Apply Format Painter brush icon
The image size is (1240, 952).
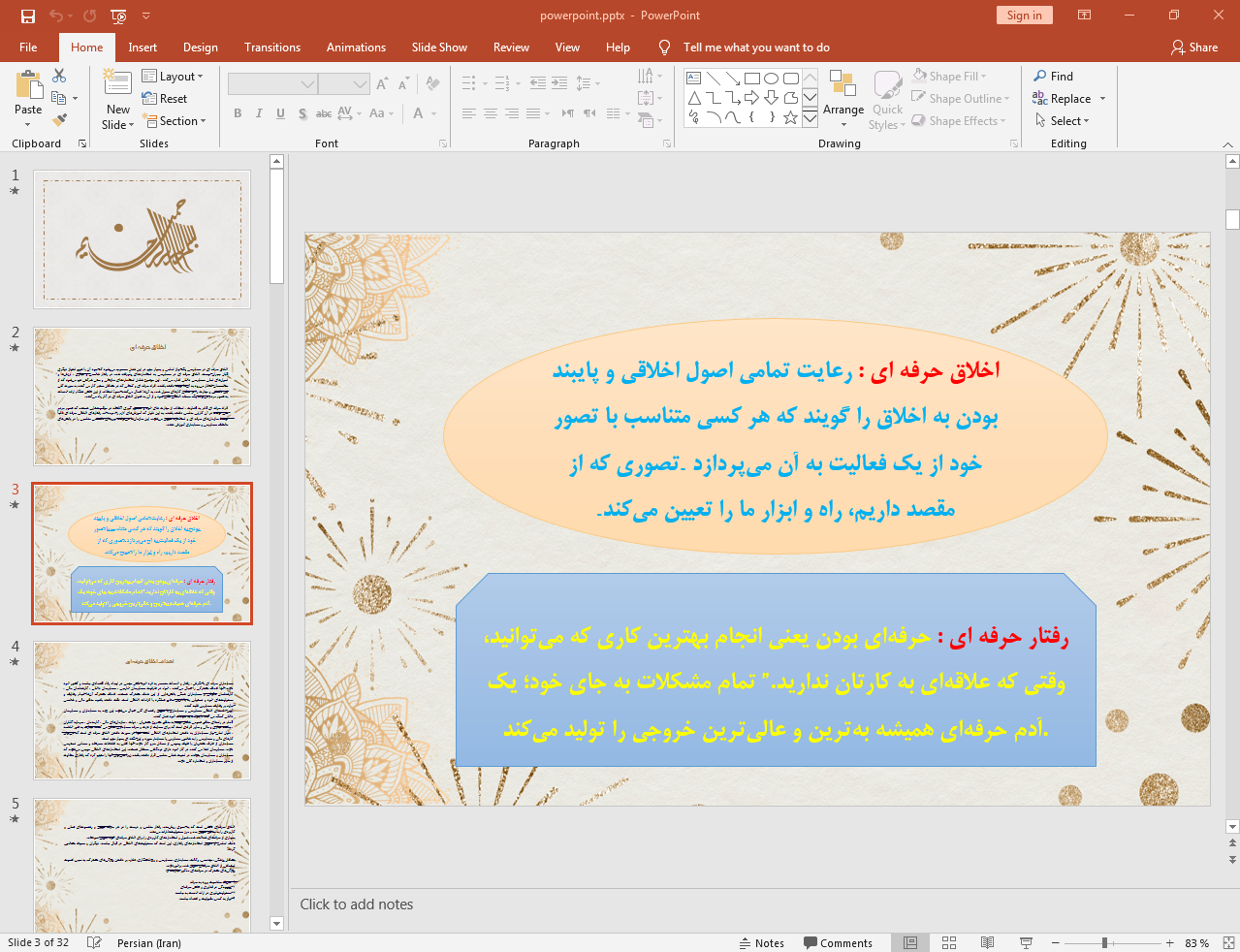[x=59, y=120]
